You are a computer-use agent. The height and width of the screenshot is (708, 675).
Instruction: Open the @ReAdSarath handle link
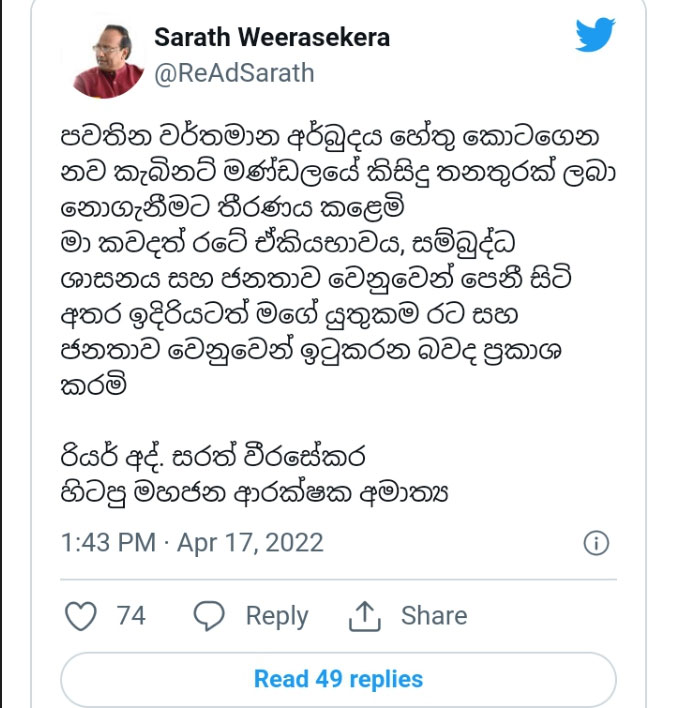(234, 72)
